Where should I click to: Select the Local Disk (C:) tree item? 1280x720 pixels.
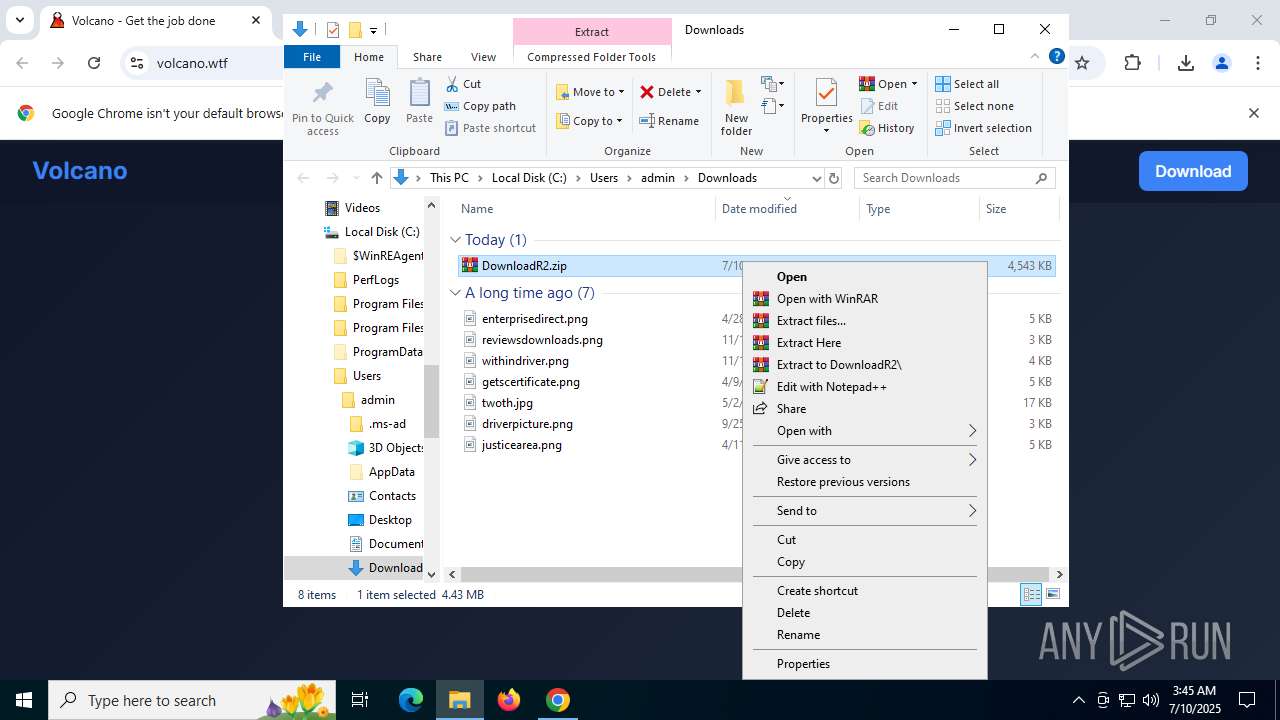pos(382,232)
